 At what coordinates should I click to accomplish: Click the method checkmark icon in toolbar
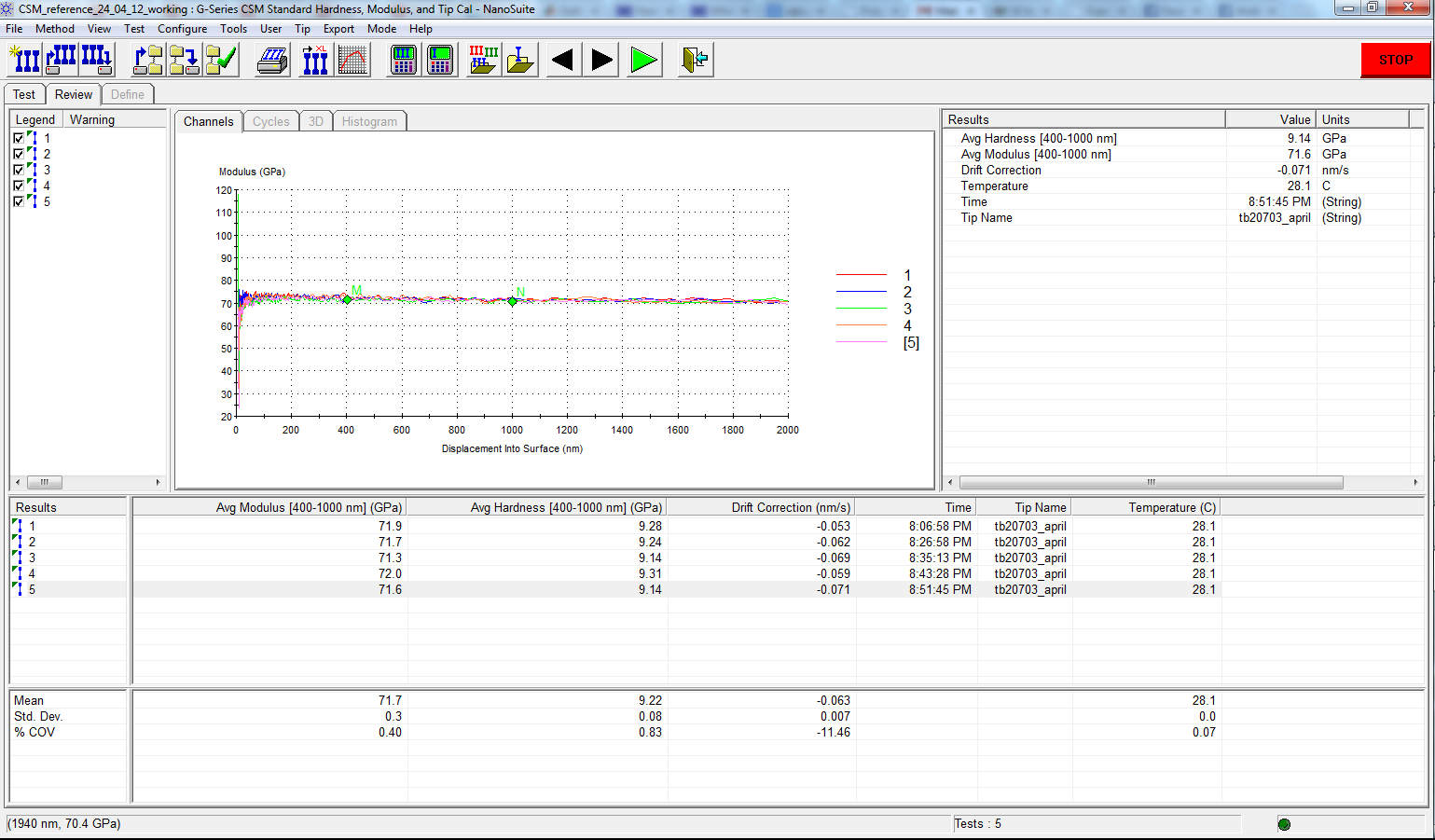(x=222, y=61)
